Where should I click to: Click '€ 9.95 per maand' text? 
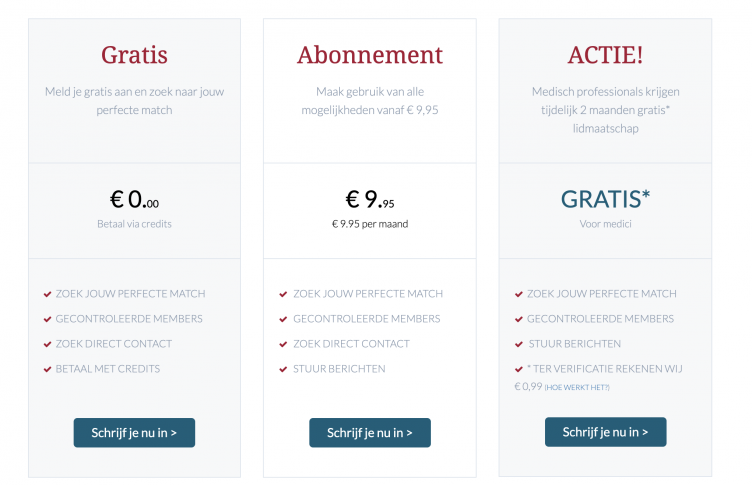(x=370, y=224)
